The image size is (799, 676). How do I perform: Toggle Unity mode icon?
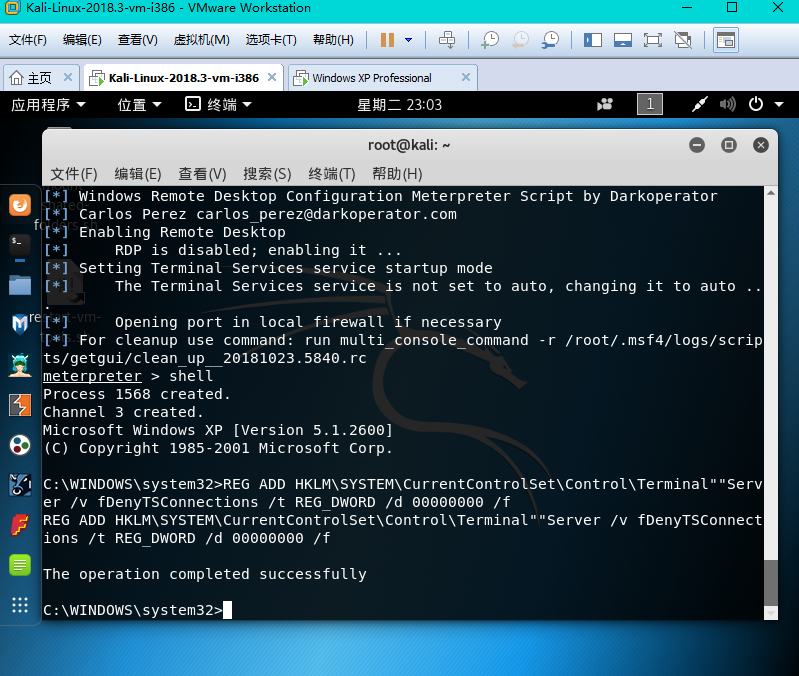(683, 40)
